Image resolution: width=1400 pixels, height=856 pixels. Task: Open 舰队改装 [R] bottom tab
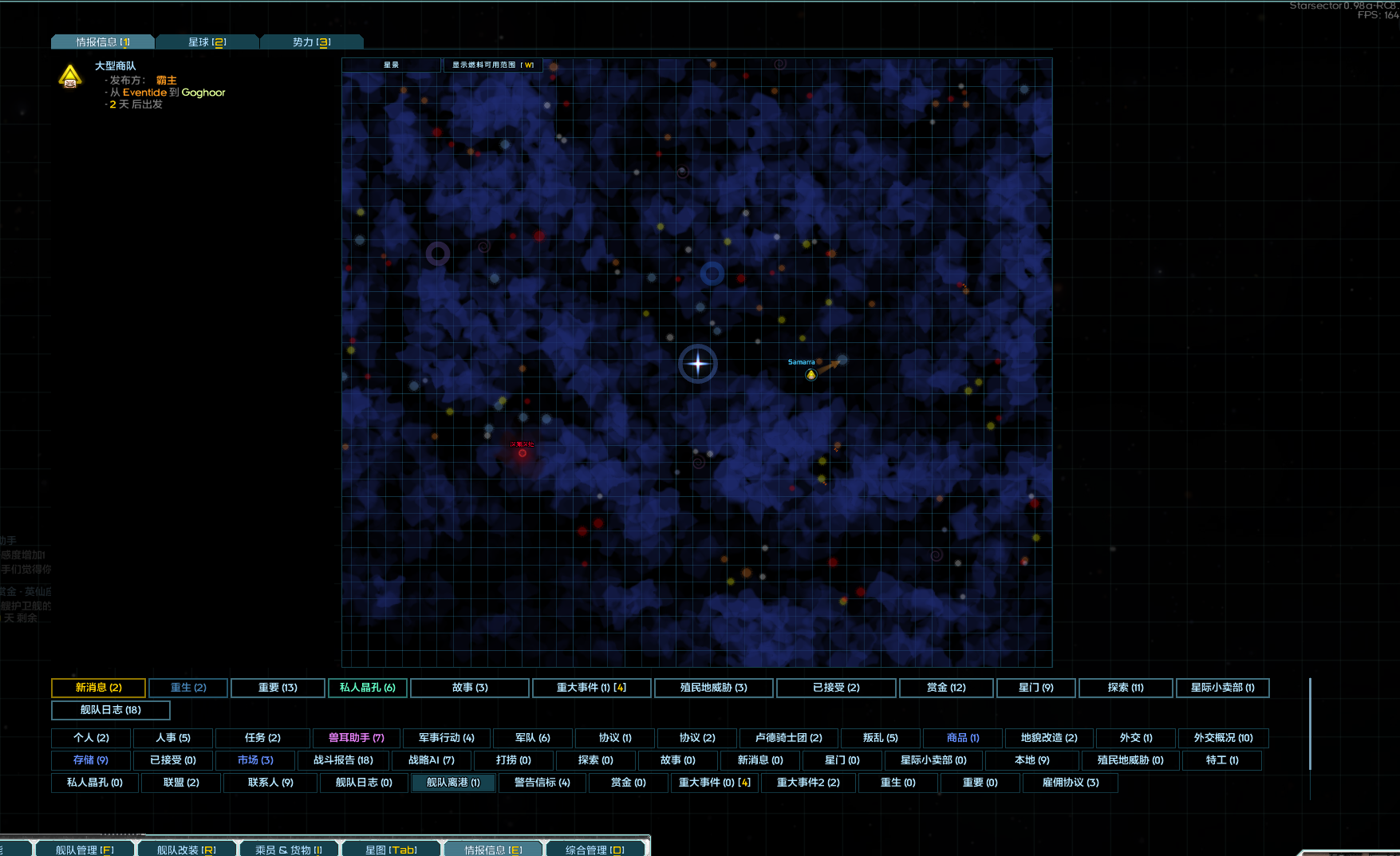pyautogui.click(x=187, y=850)
